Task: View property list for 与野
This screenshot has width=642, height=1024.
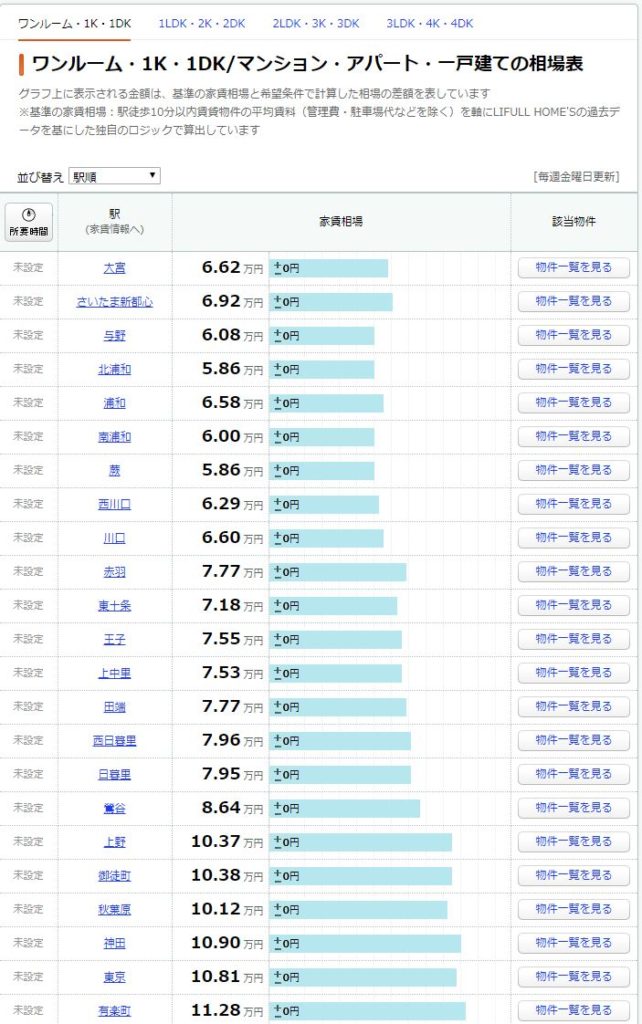Action: (573, 335)
